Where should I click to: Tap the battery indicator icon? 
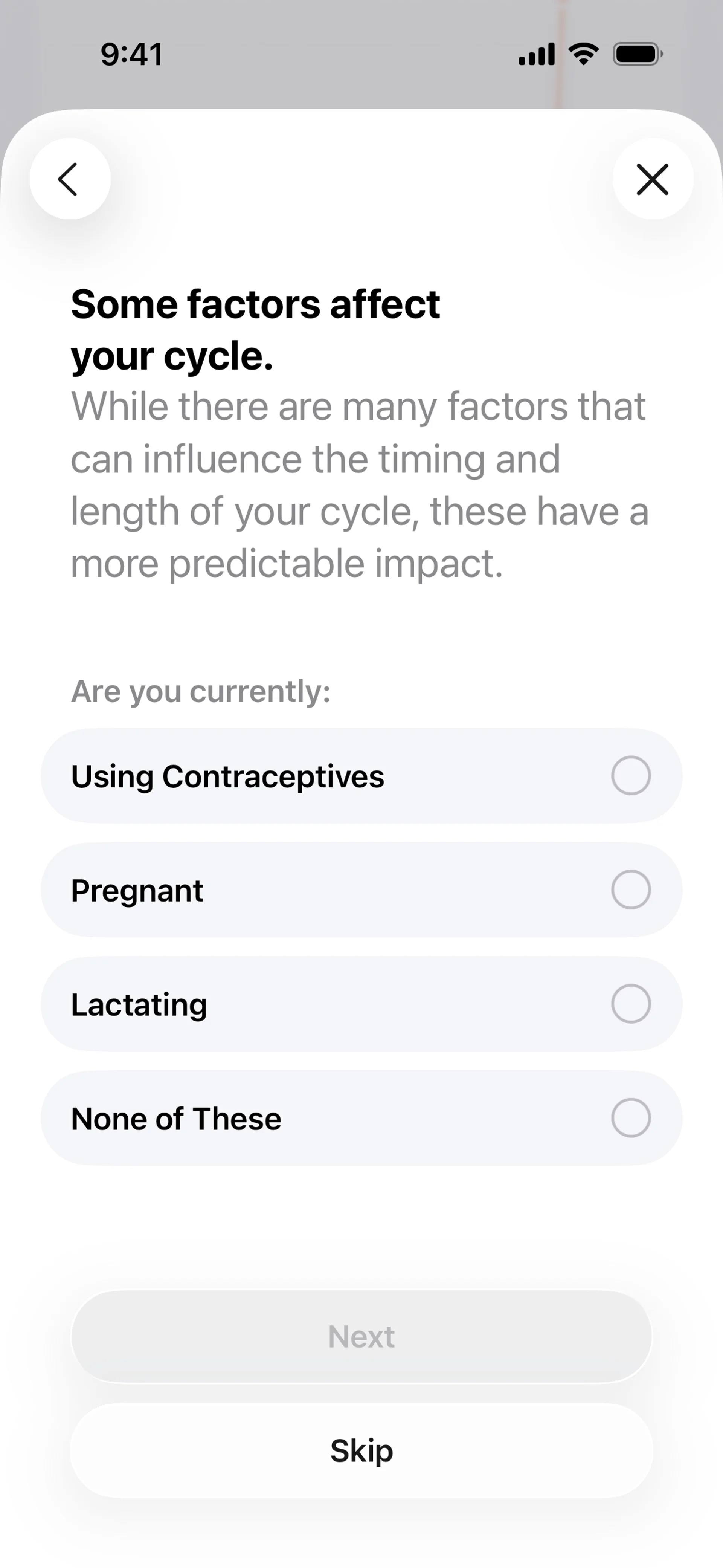click(x=637, y=54)
